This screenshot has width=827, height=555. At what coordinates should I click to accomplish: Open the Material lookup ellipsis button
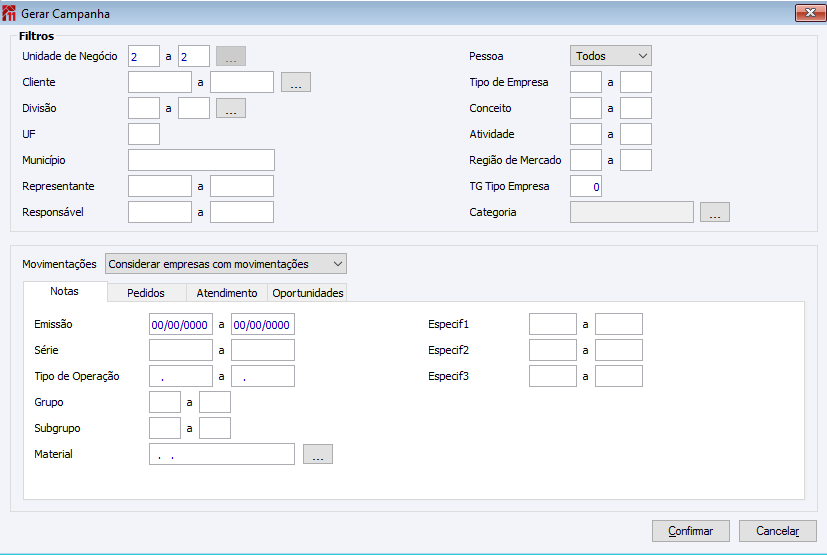pos(317,454)
